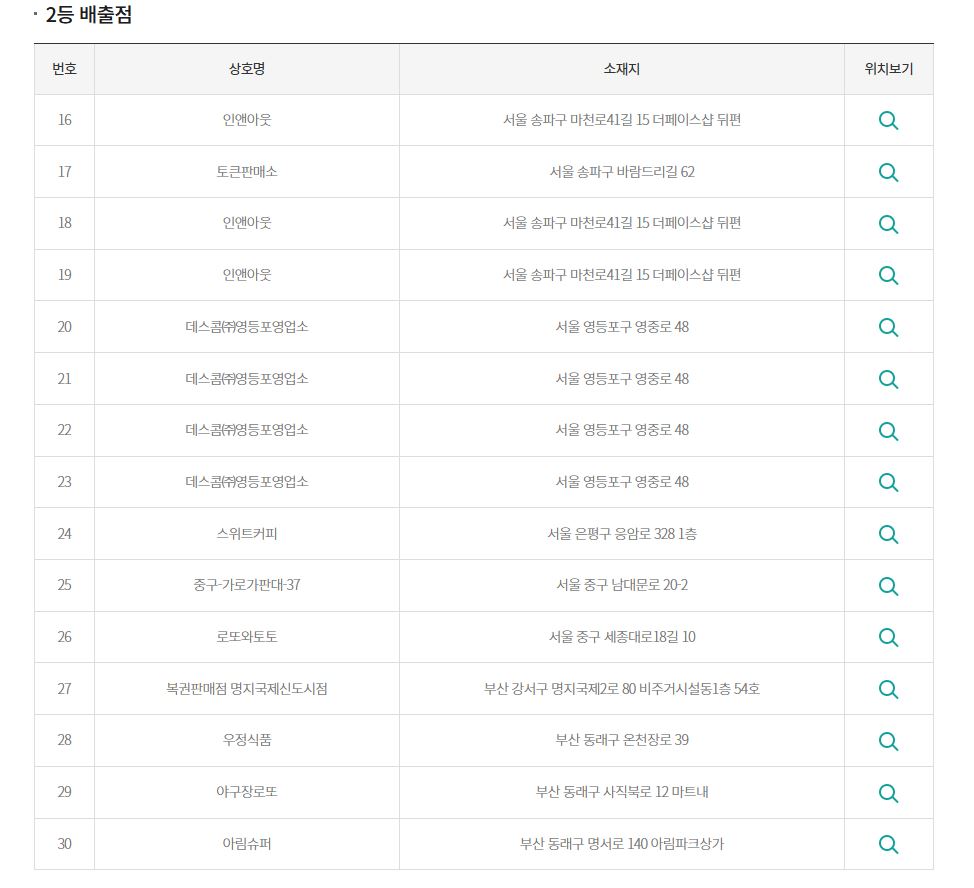Click address 부산 동래구 명서로 140 아림파크상가
The image size is (974, 888).
tap(622, 844)
